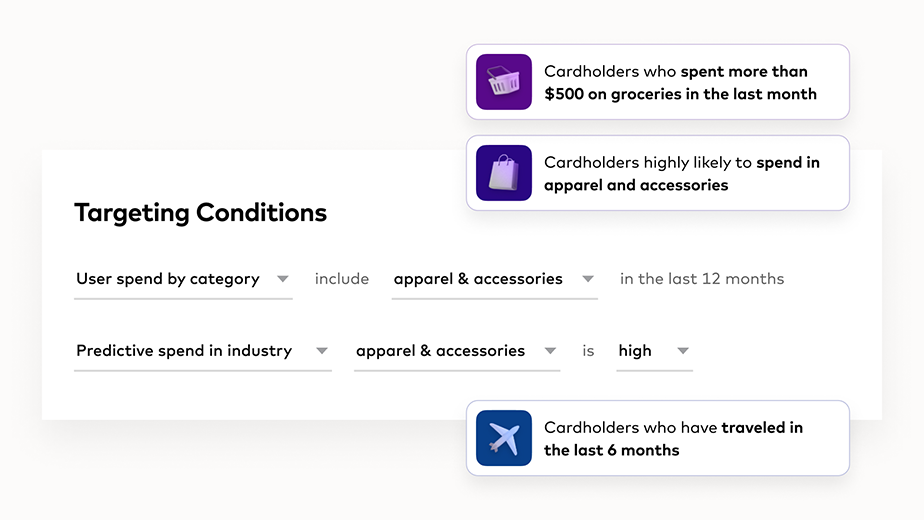Screen dimensions: 924x520
Task: Click the purple grocery basket icon
Action: tap(504, 82)
